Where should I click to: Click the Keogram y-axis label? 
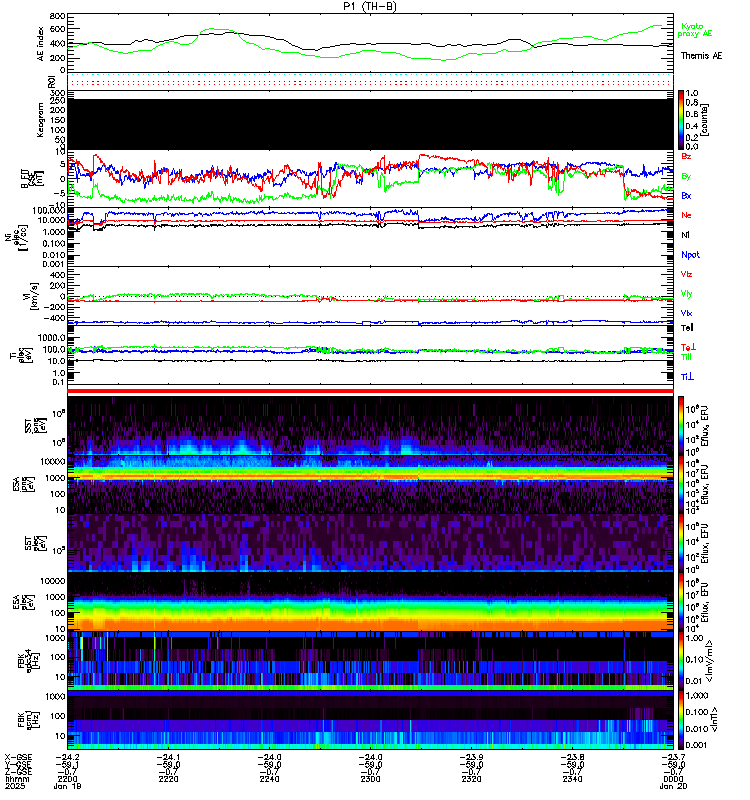coord(41,120)
